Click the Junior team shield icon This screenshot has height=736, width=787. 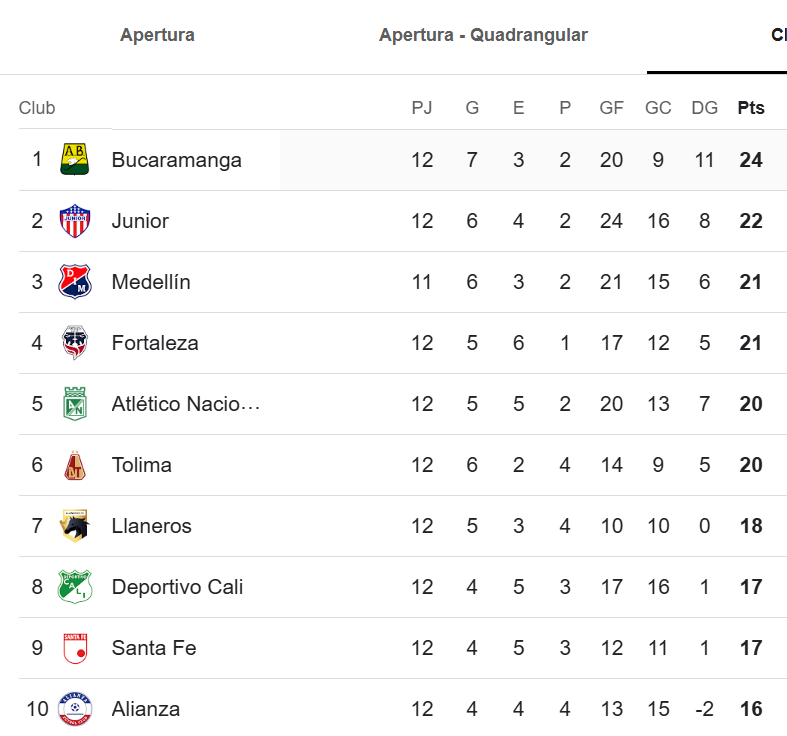[75, 221]
